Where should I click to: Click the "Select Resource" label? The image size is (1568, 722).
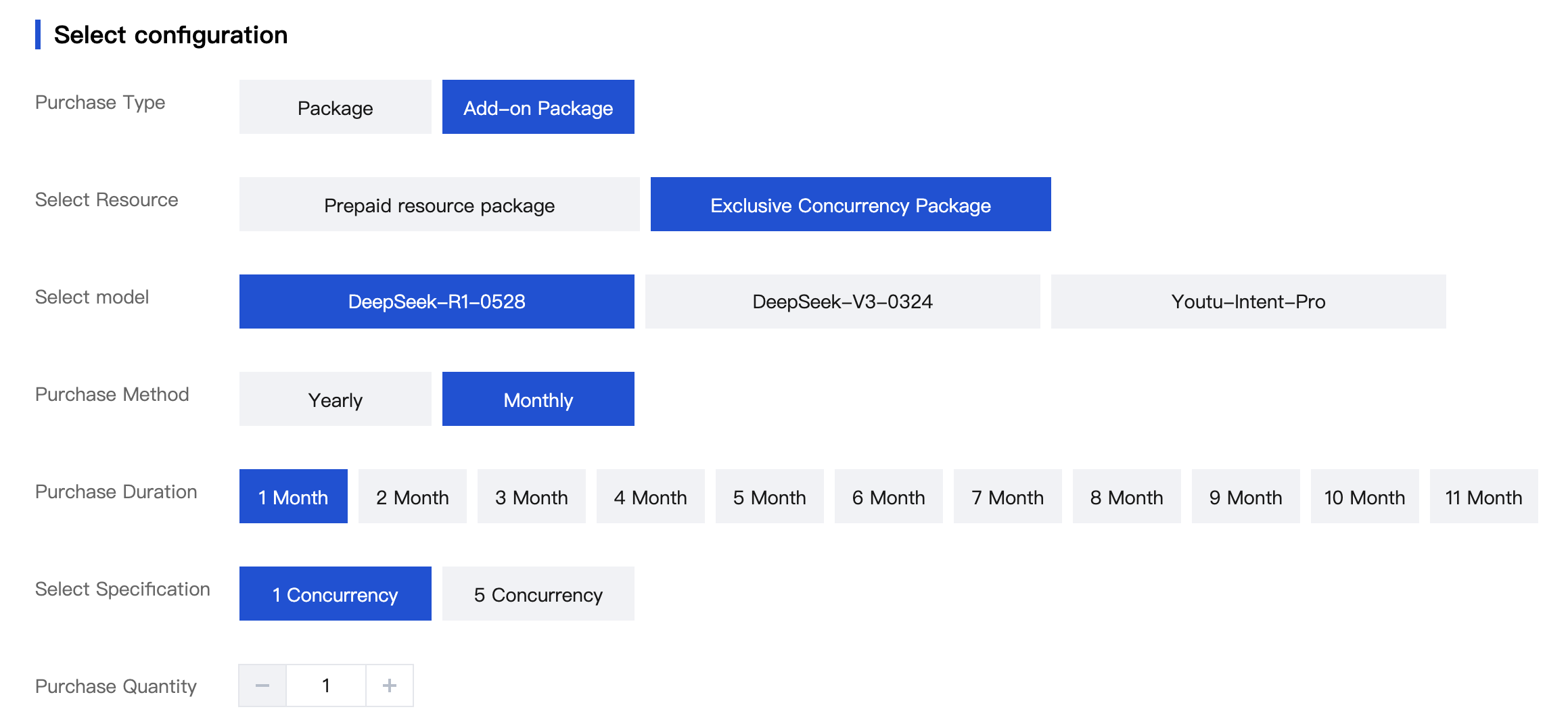[106, 199]
